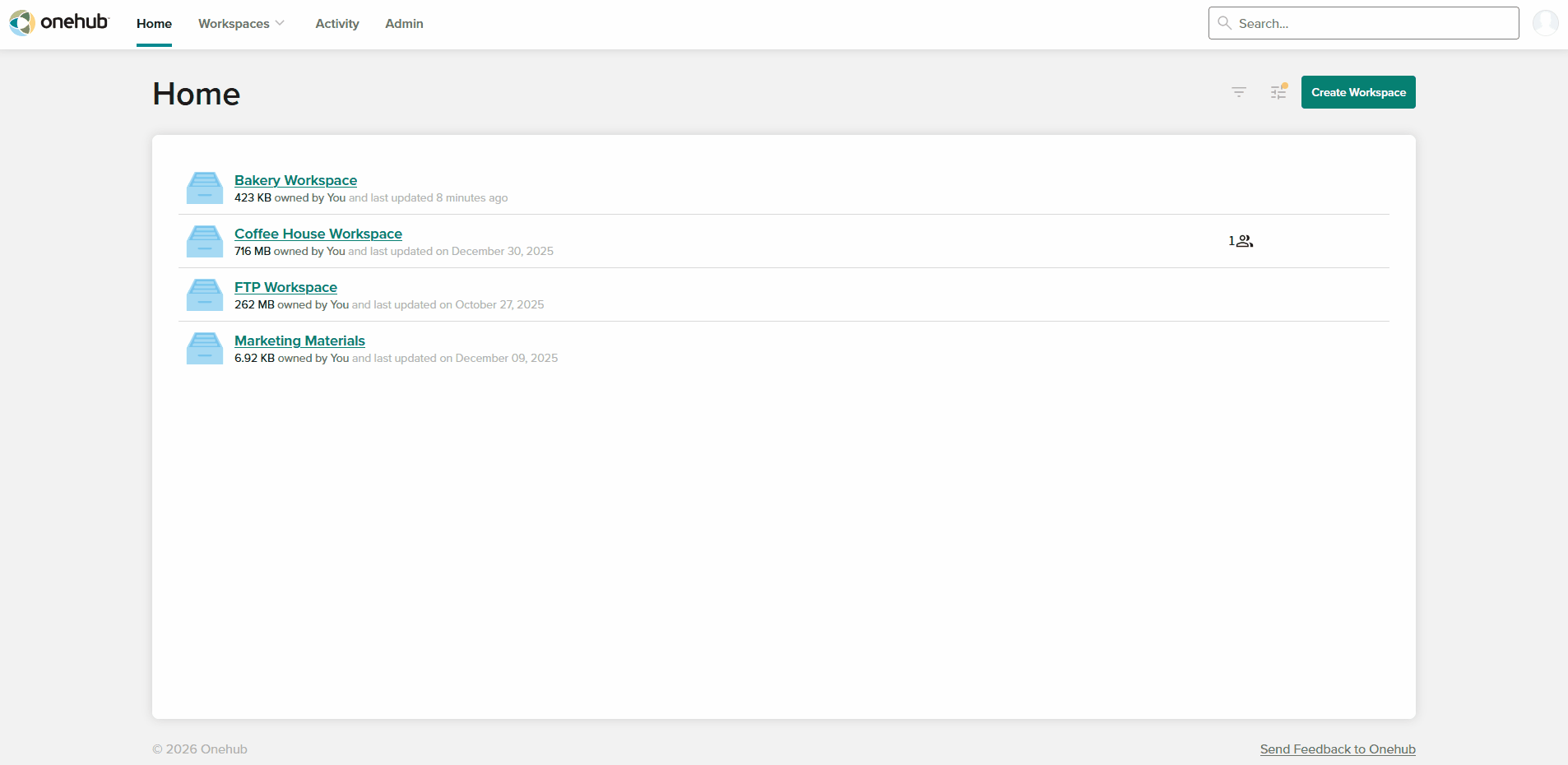
Task: Click Send Feedback to Onehub link
Action: 1338,749
